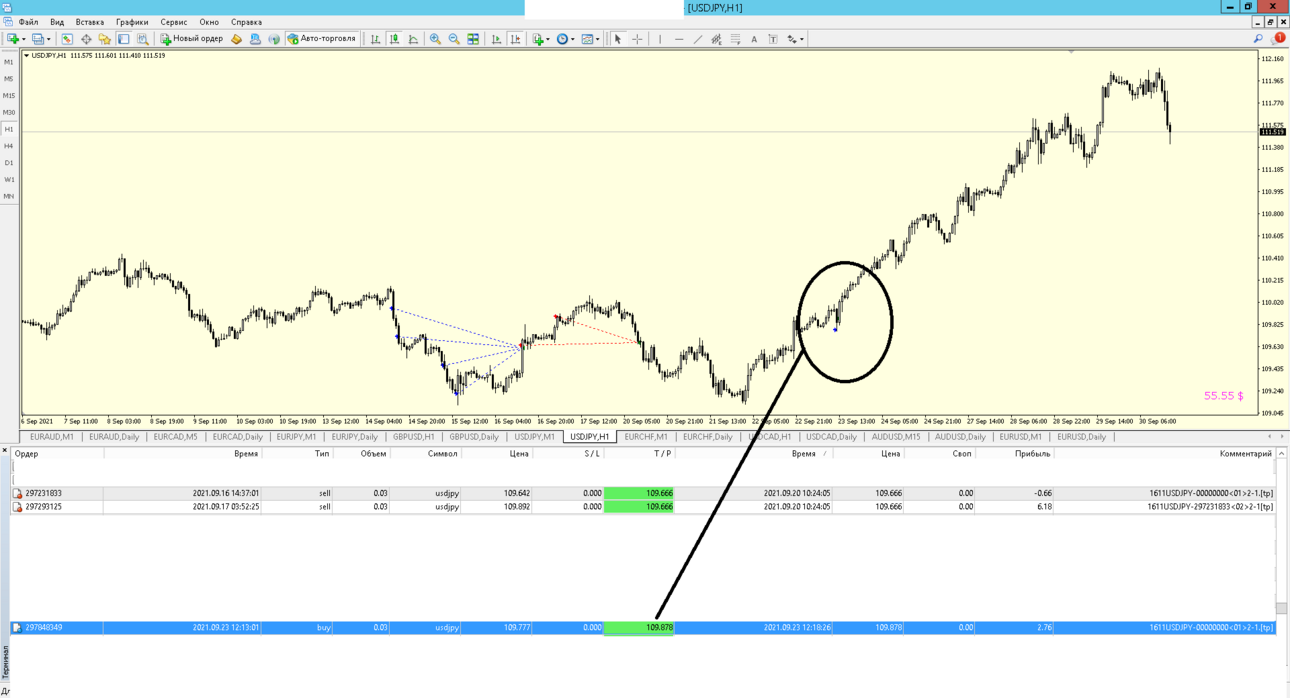This screenshot has width=1290, height=698.
Task: Open Market Watch window icon
Action: pyautogui.click(x=67, y=39)
